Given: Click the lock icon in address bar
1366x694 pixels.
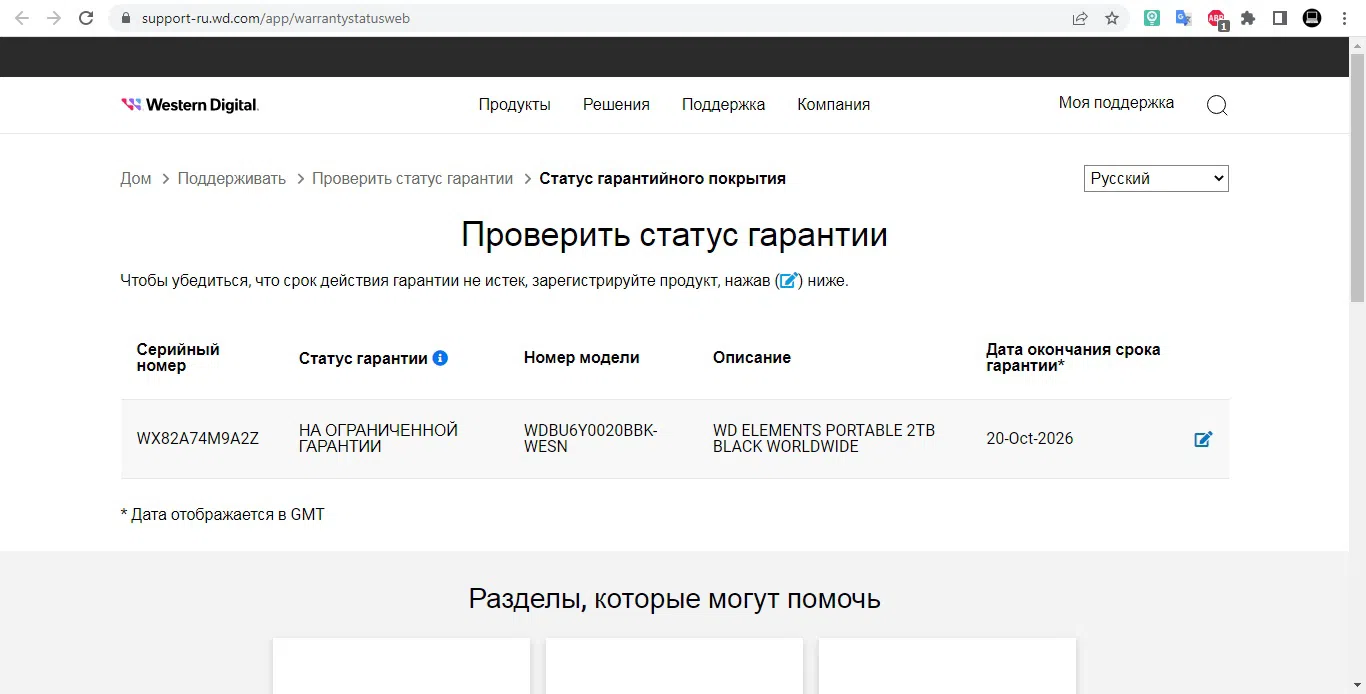Looking at the screenshot, I should (126, 18).
